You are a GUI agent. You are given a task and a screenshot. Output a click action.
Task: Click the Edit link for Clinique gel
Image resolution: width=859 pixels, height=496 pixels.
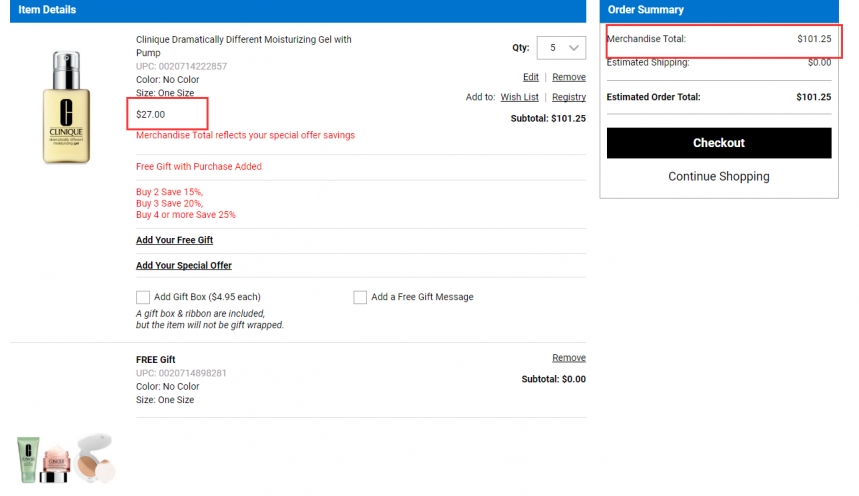[x=530, y=77]
